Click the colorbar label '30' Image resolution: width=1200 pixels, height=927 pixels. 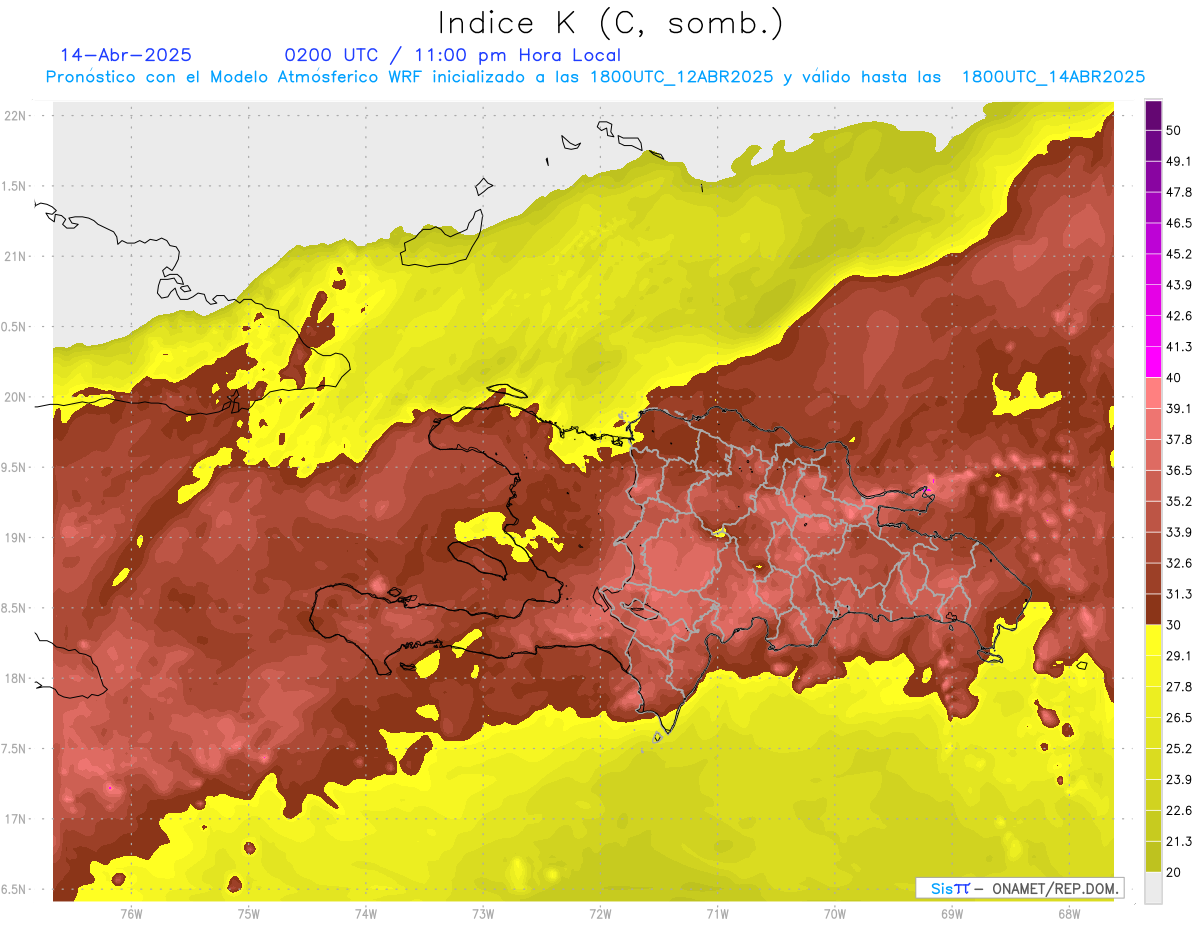point(1175,625)
